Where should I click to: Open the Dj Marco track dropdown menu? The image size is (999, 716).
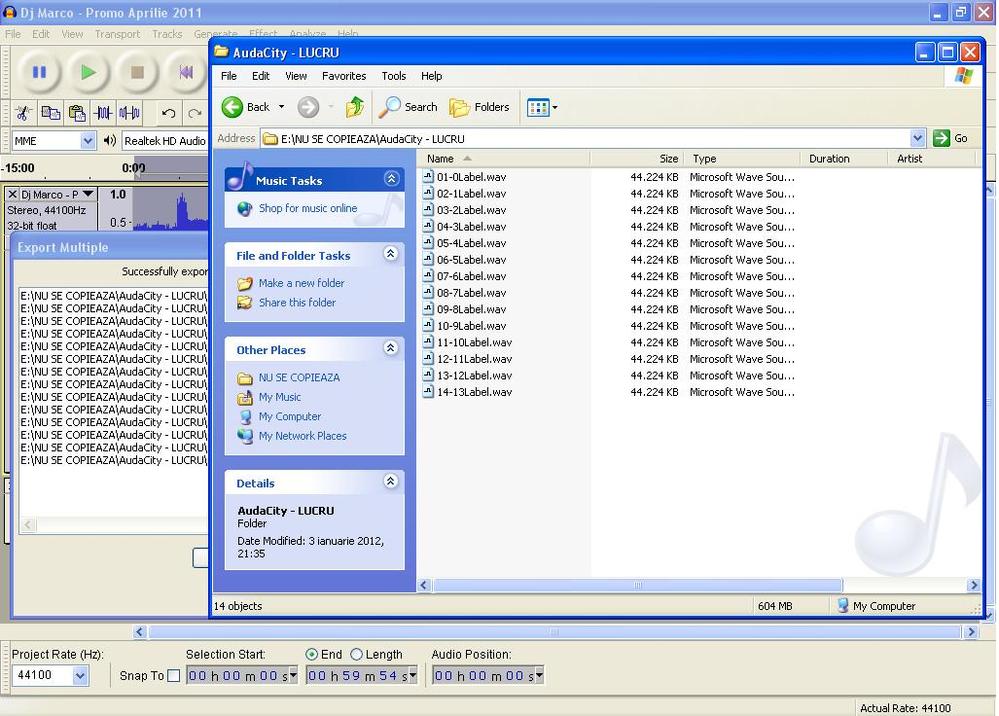pos(88,194)
